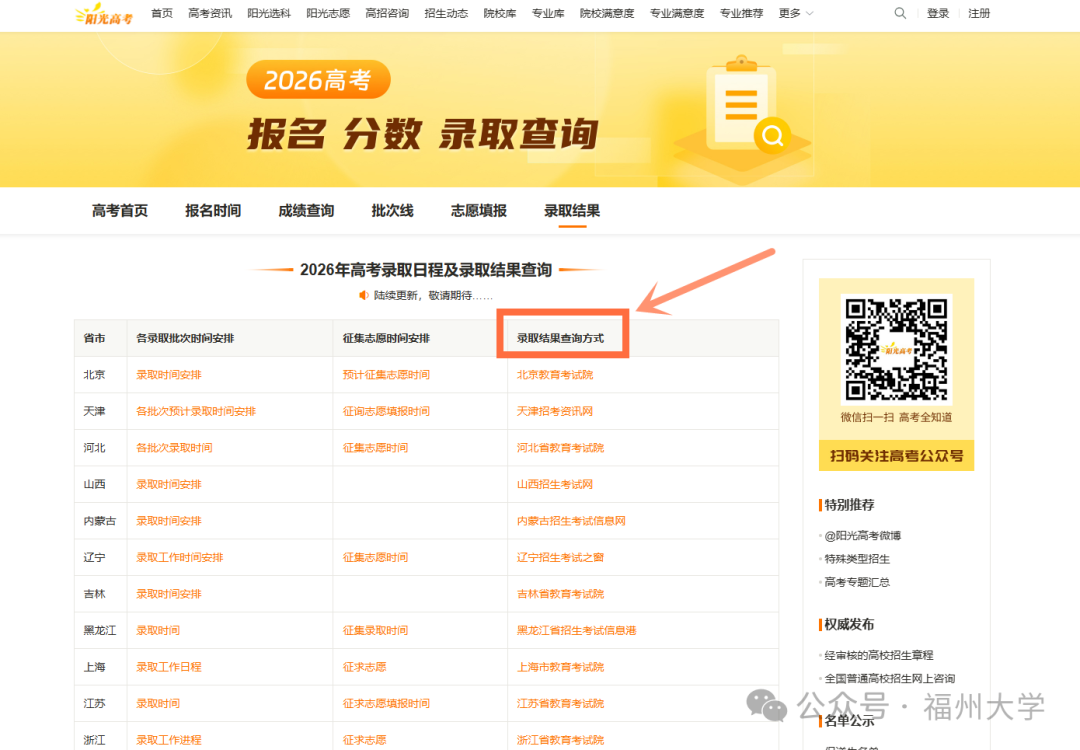
Task: Open 全国普通高校招生网上咨询 link
Action: [890, 678]
